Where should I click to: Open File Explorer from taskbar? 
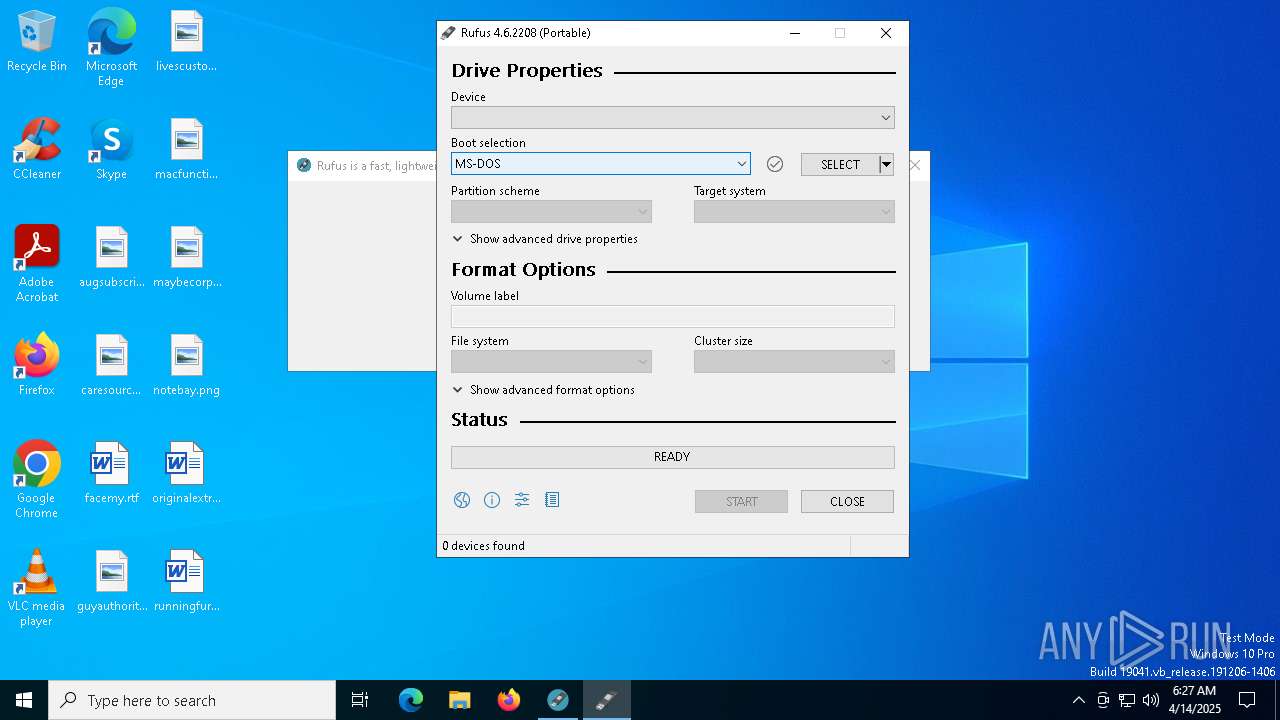(x=460, y=700)
